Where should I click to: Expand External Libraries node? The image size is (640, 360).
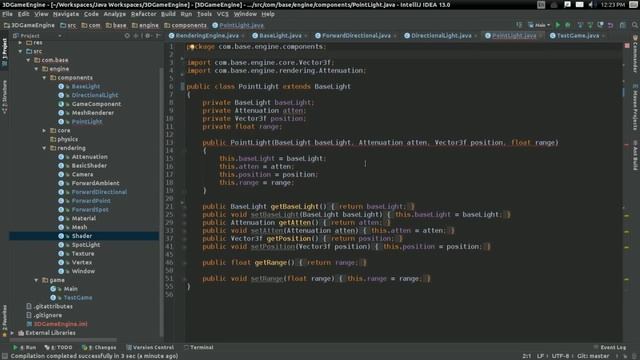click(x=12, y=333)
